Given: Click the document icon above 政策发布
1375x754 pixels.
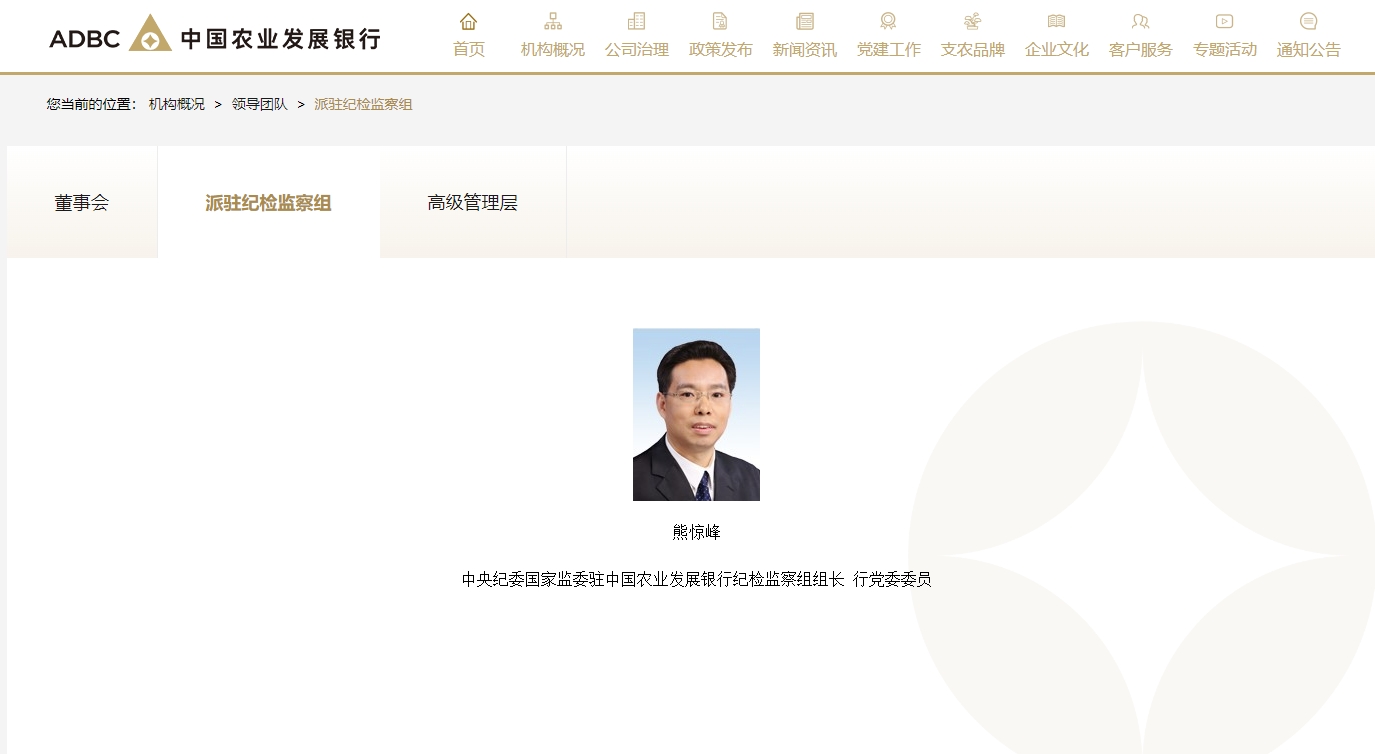Looking at the screenshot, I should 720,21.
